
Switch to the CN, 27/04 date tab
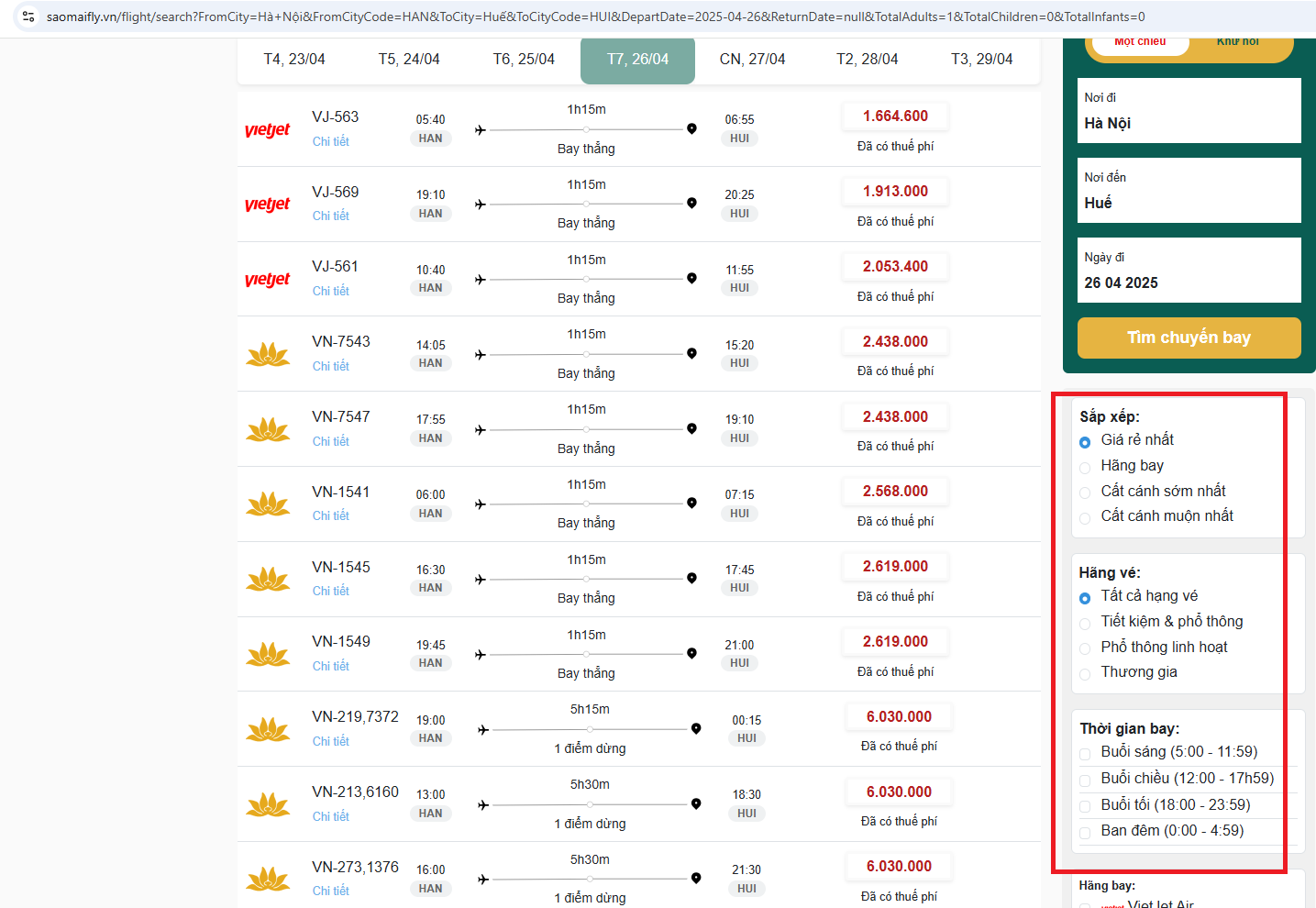[x=752, y=60]
